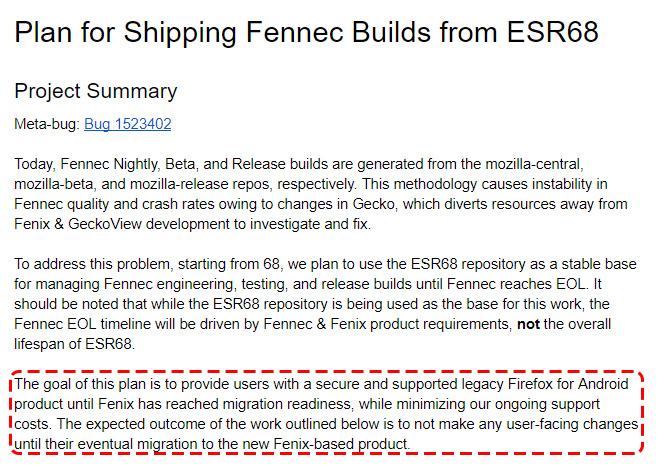Click the phrase 'lifespan of ESR68'
Screen dimensions: 671x468
click(x=73, y=344)
